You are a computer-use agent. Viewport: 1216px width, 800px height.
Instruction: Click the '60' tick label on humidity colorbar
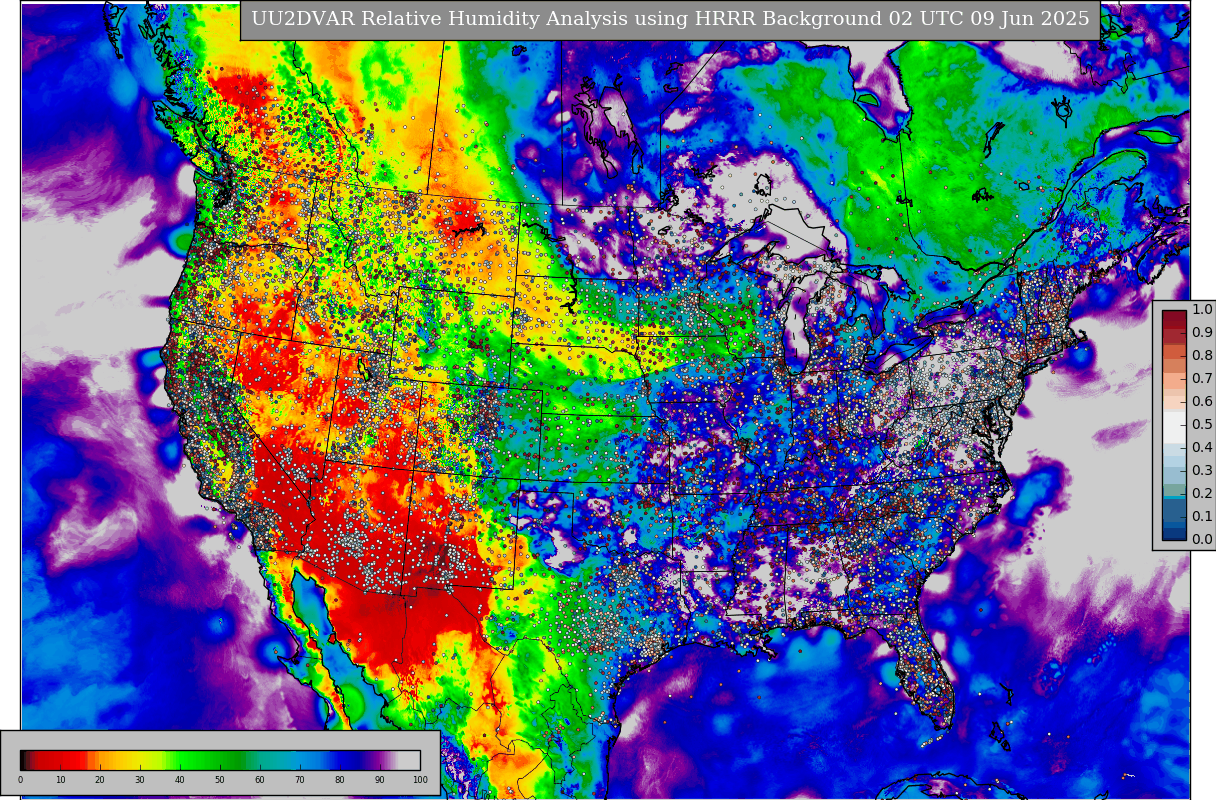click(260, 780)
